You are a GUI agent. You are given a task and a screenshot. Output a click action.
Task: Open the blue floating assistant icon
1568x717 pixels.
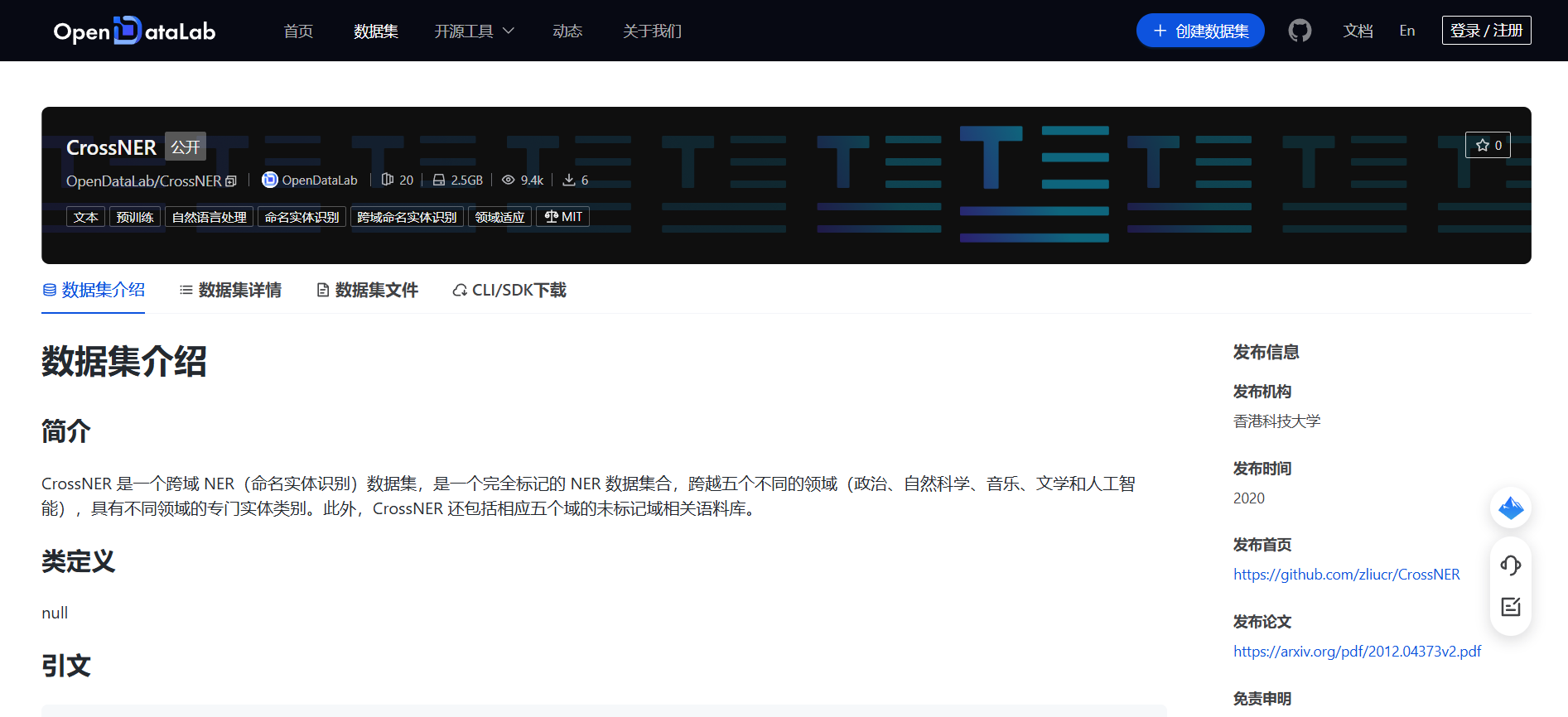click(x=1511, y=508)
